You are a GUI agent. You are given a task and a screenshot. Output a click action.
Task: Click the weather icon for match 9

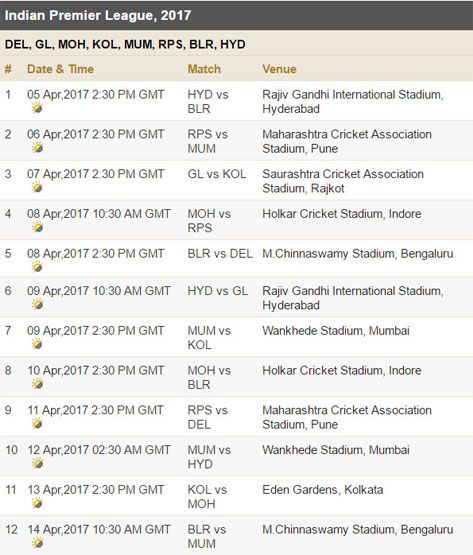(x=37, y=423)
